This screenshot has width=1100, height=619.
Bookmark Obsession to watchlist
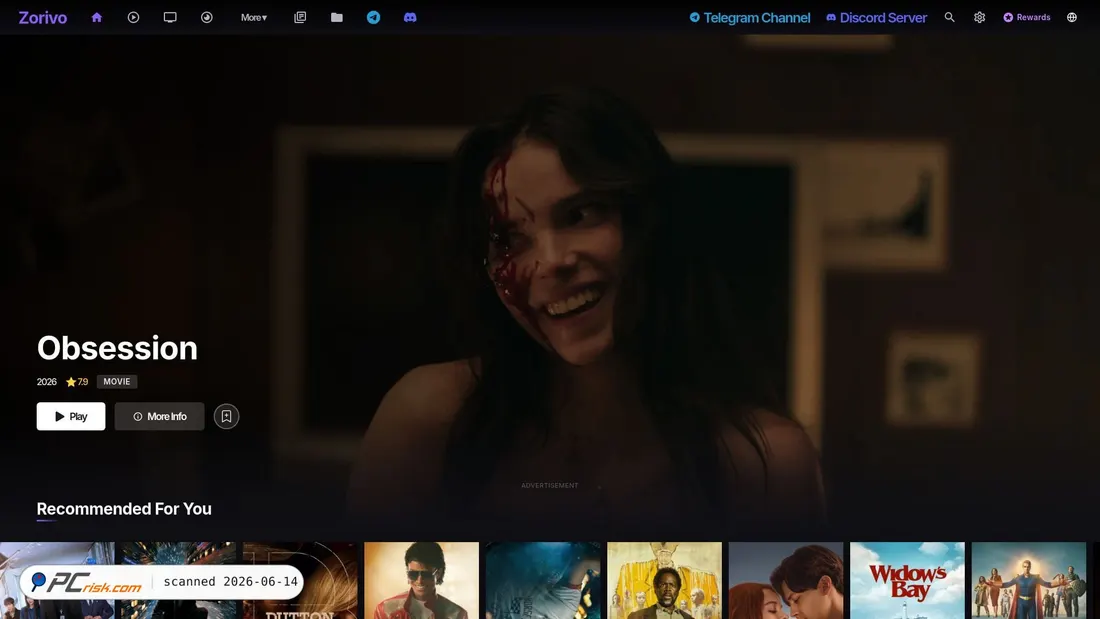[x=227, y=416]
